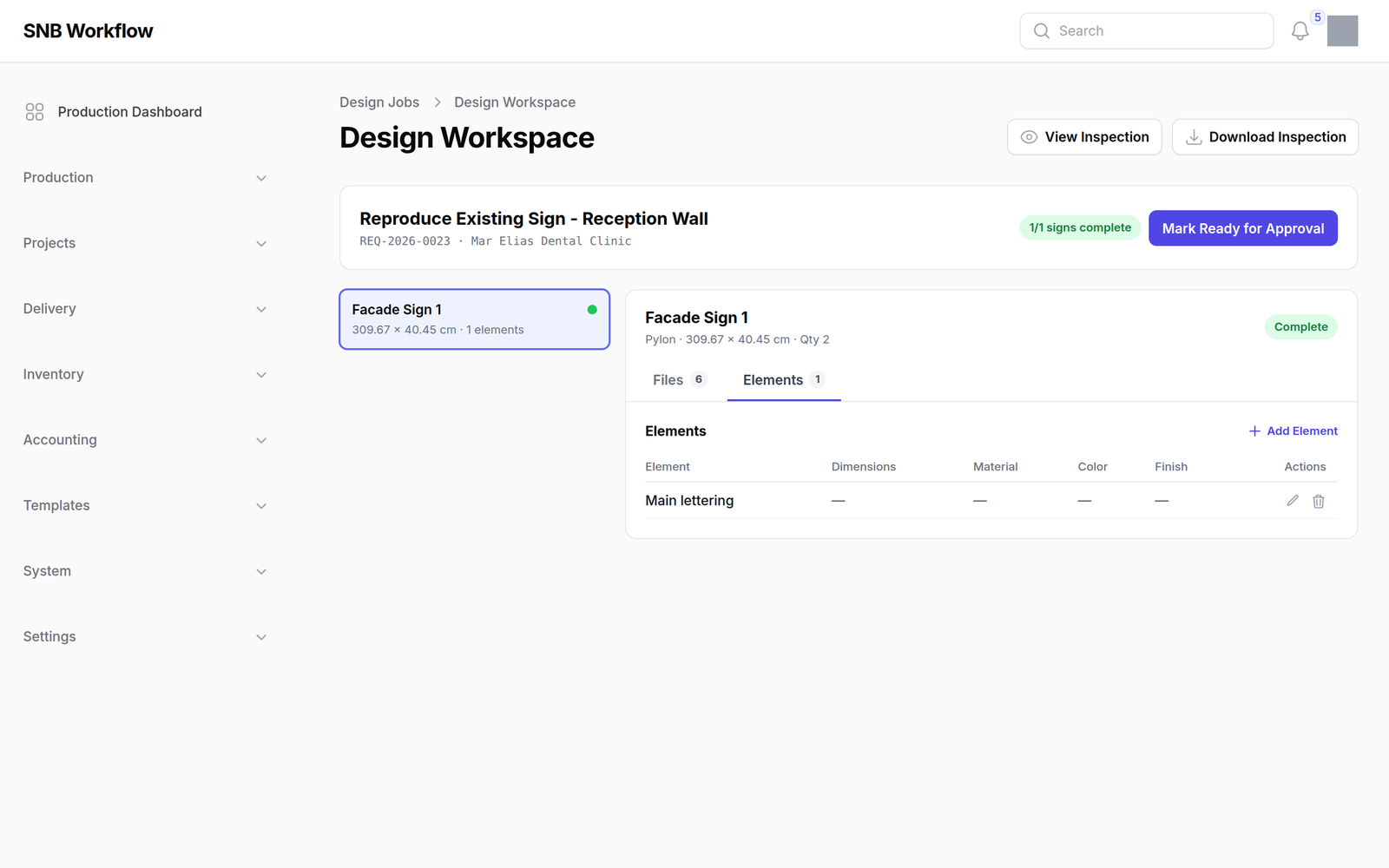
Task: Click the notification bell icon
Action: pyautogui.click(x=1300, y=31)
